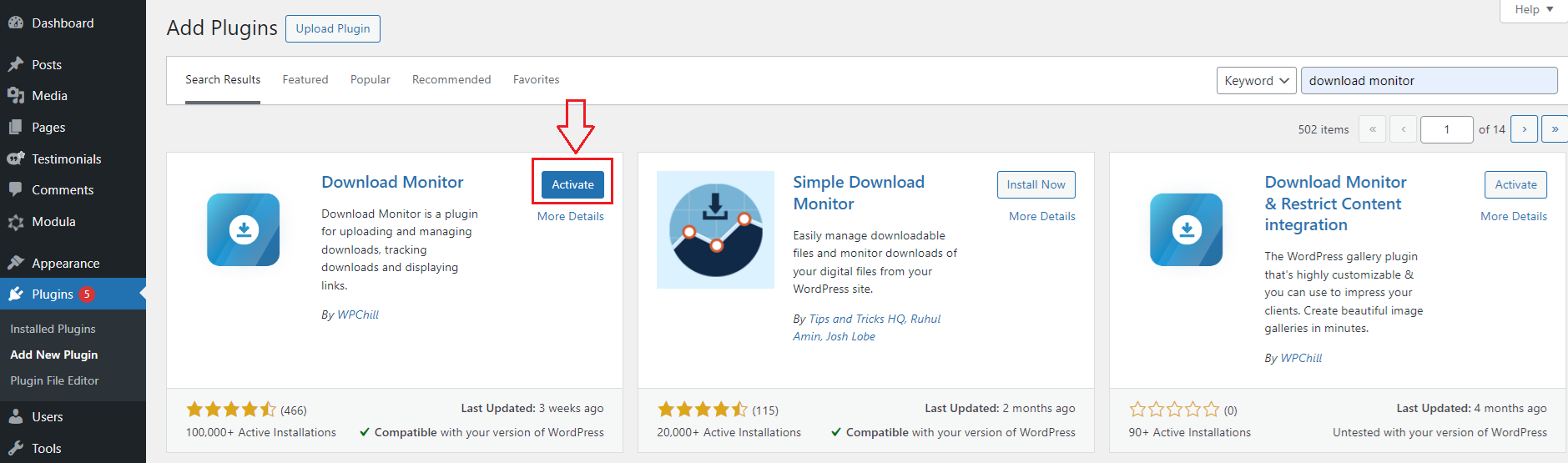This screenshot has height=463, width=1568.
Task: Open the Simple Download Monitor title link
Action: [859, 193]
